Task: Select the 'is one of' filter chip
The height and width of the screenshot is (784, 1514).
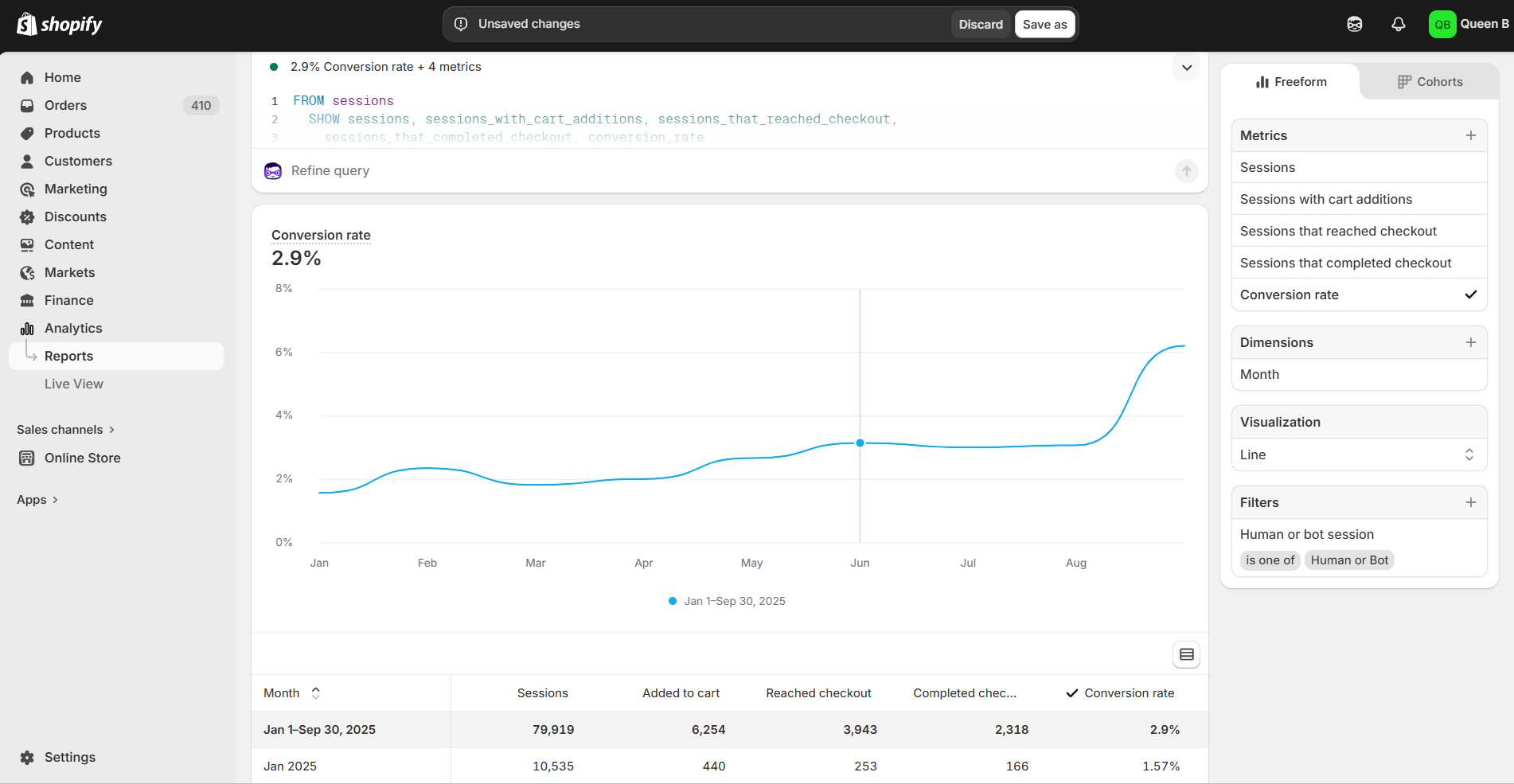Action: (1269, 560)
